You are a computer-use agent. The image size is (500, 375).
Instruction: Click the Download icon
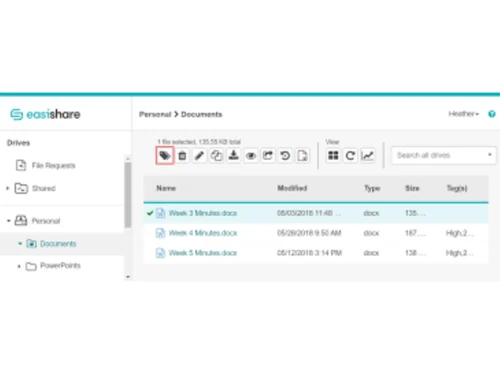click(234, 156)
